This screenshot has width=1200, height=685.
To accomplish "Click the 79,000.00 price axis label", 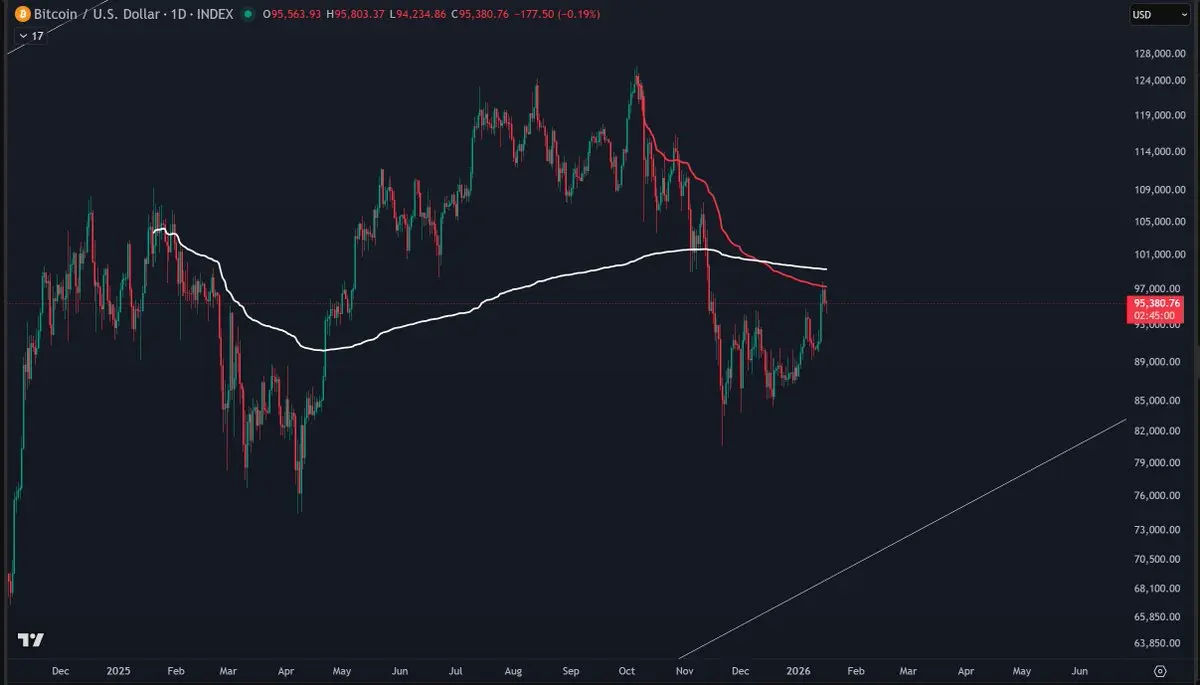I will click(x=1158, y=463).
